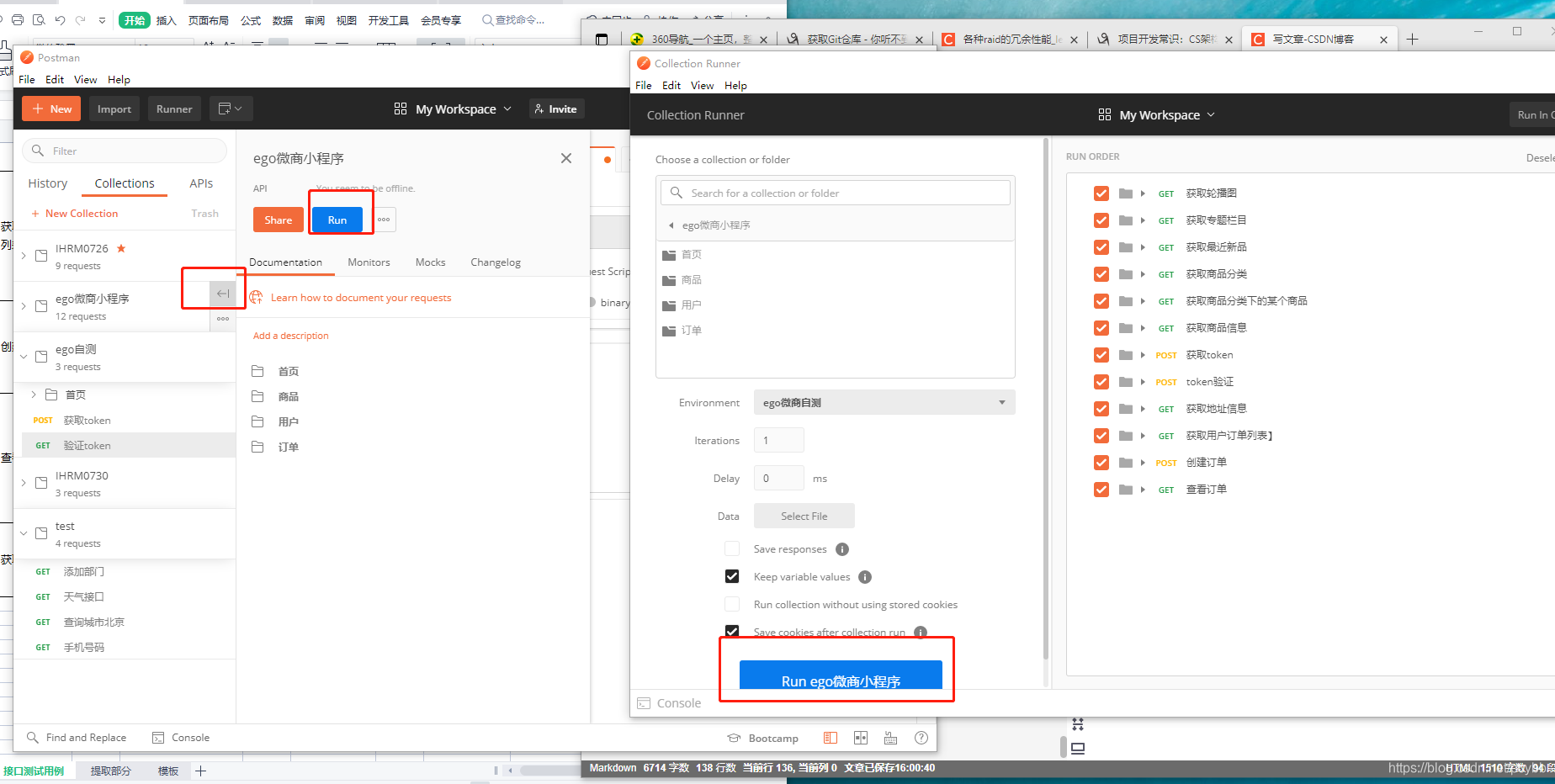
Task: Uncheck the 查看订单 request in run order
Action: tap(1101, 490)
